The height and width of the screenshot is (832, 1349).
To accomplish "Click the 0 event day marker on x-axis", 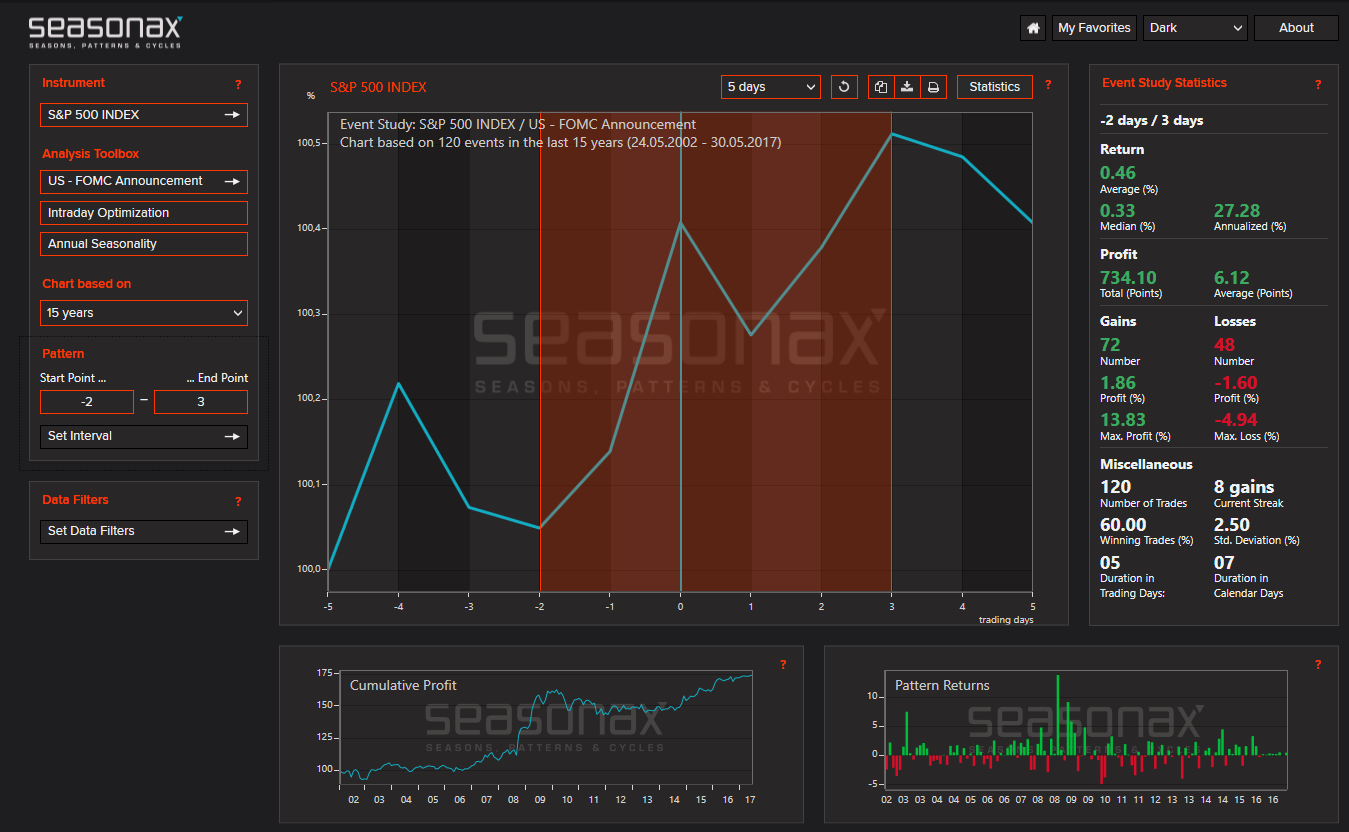I will click(680, 606).
